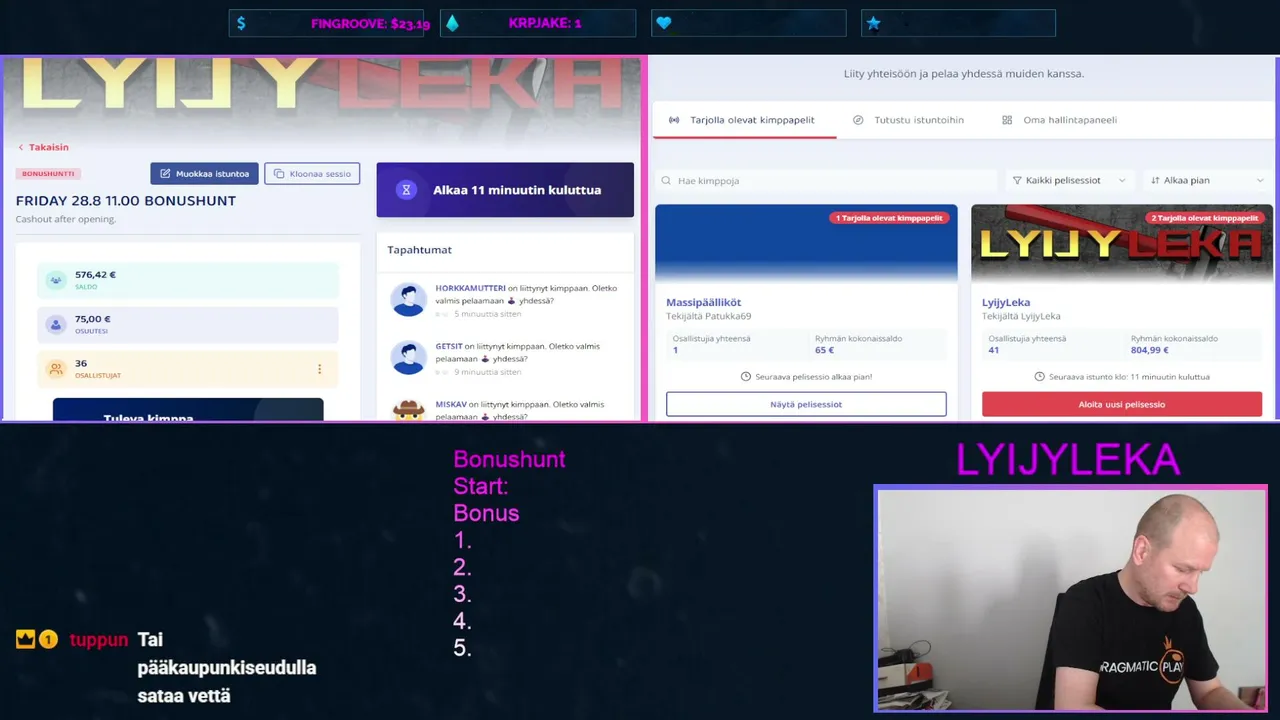Click the clock icon on LyijyLeka card
Viewport: 1280px width, 720px height.
[x=1040, y=377]
